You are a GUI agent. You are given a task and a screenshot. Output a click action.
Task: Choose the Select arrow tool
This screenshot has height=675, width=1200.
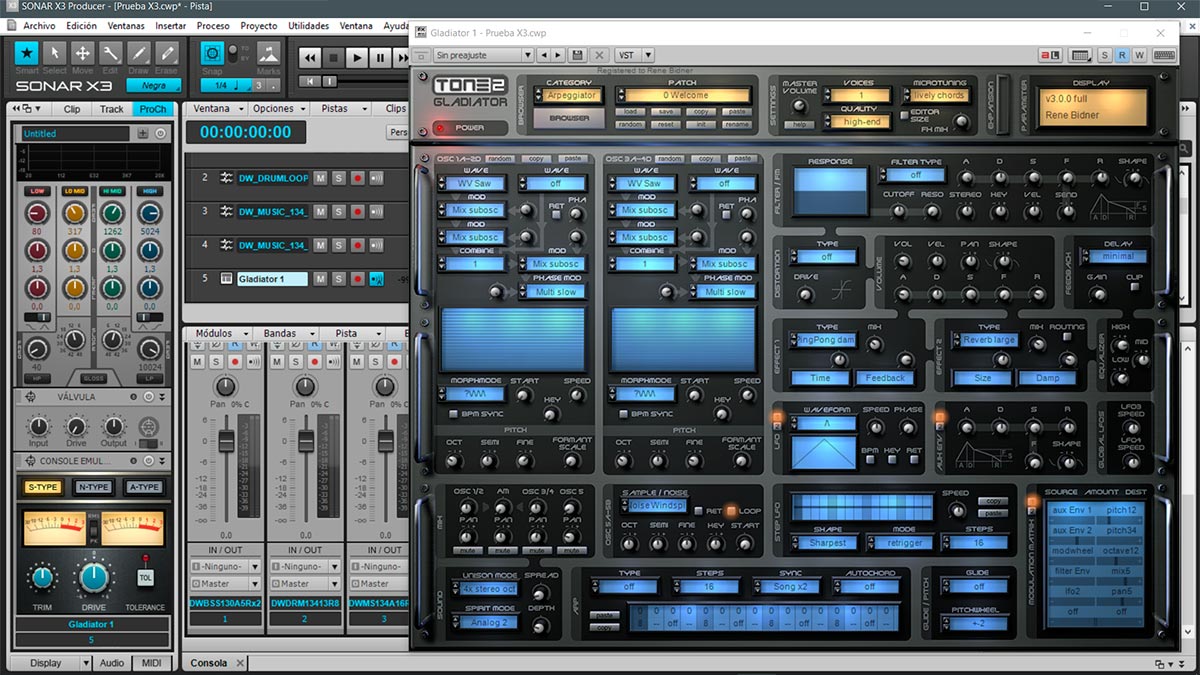click(x=55, y=54)
